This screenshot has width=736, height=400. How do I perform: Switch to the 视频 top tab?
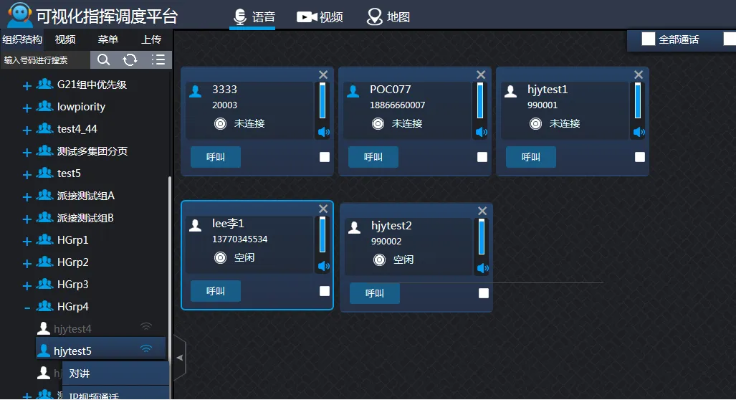point(320,17)
